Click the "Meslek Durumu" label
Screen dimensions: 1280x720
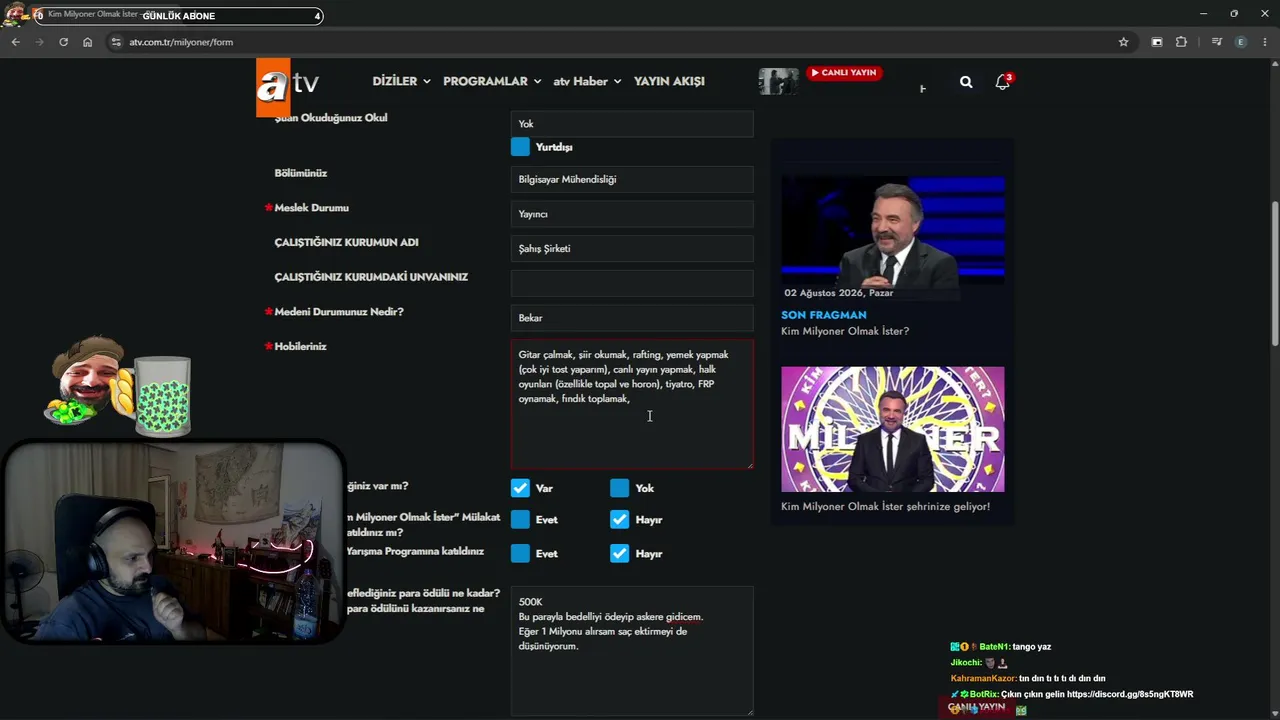tap(311, 208)
